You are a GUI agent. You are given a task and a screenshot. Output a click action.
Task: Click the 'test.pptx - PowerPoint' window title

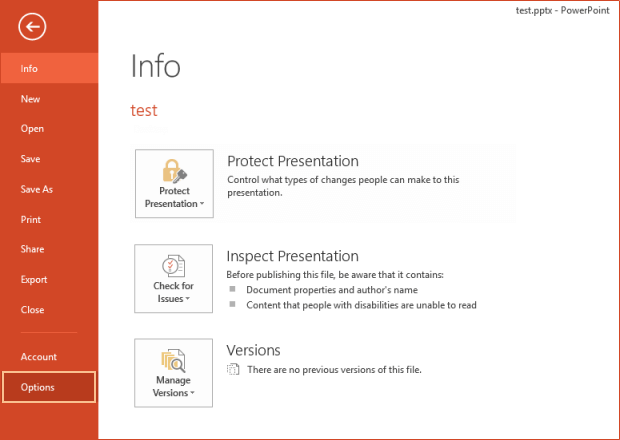[562, 11]
